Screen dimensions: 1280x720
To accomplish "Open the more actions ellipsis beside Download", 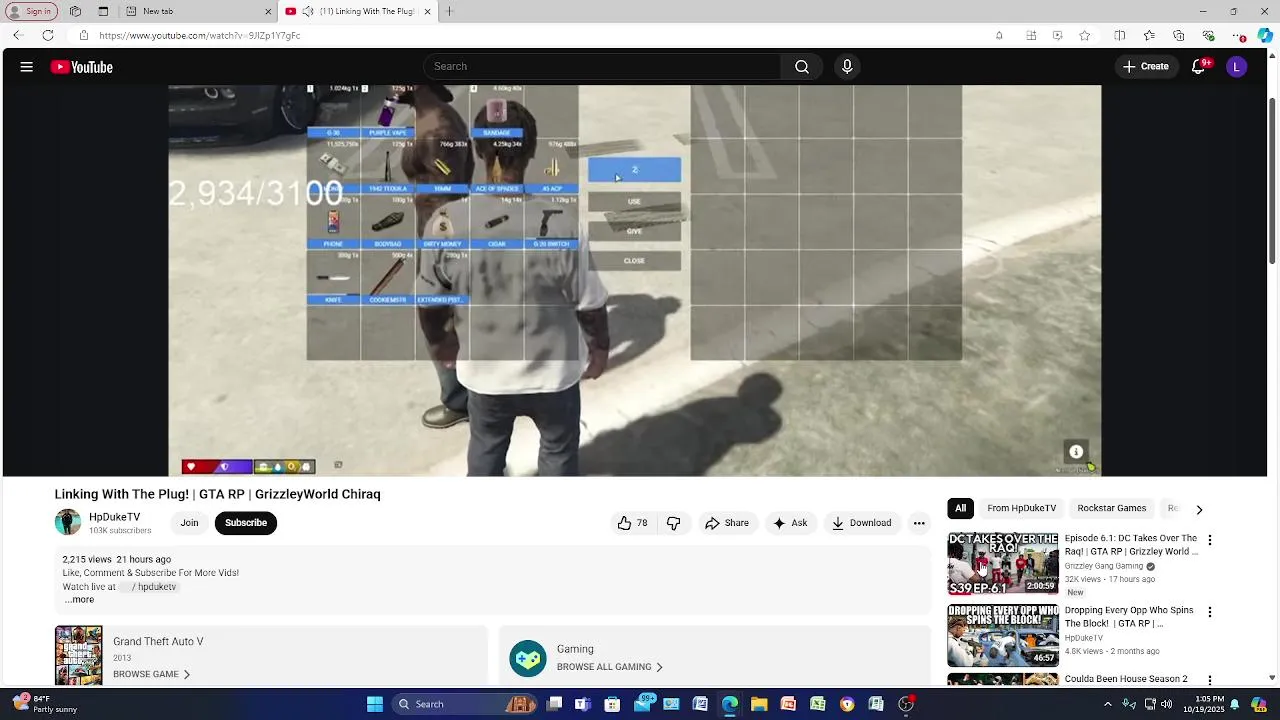I will [919, 523].
